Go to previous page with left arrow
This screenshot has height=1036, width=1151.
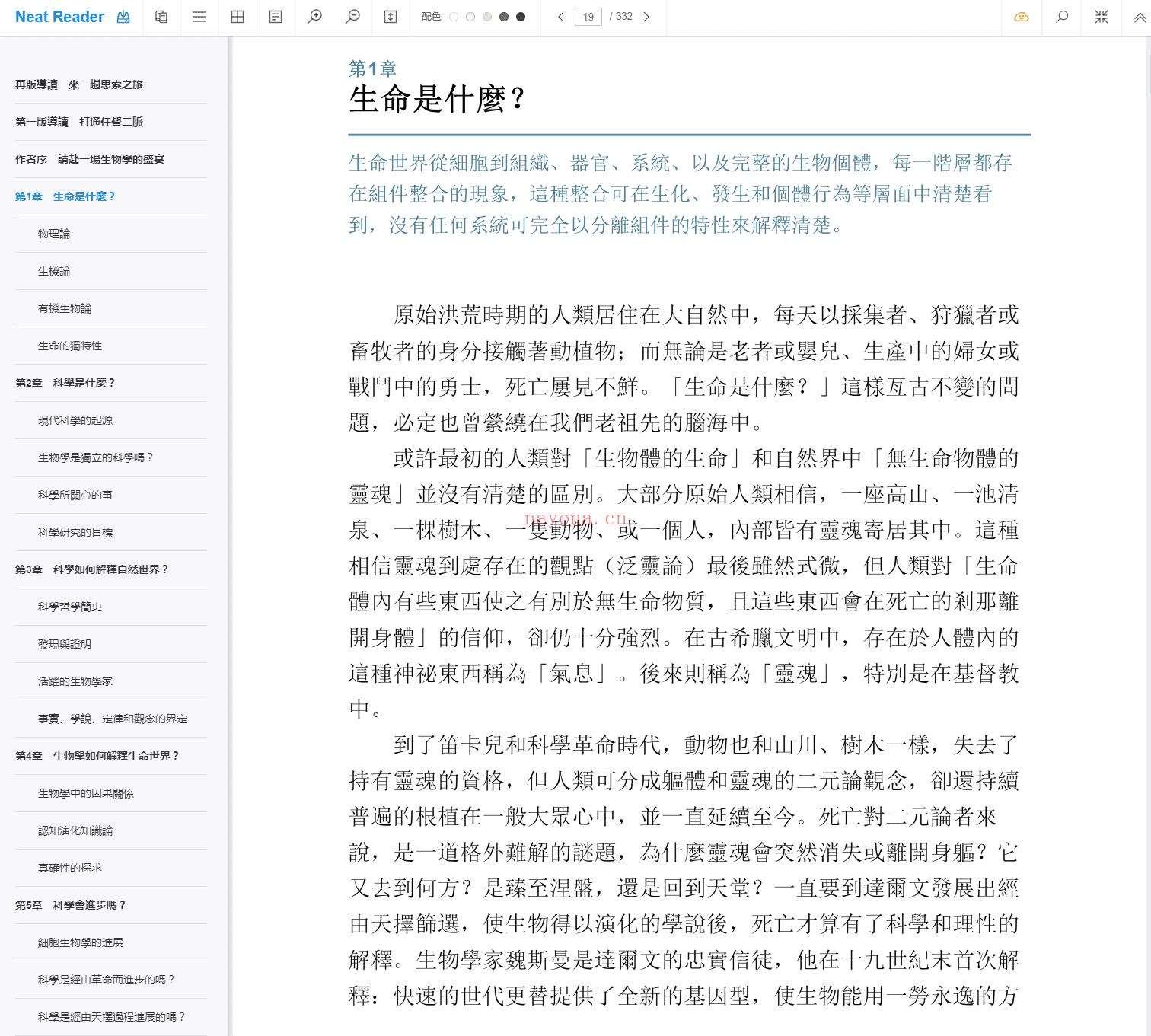[x=561, y=17]
